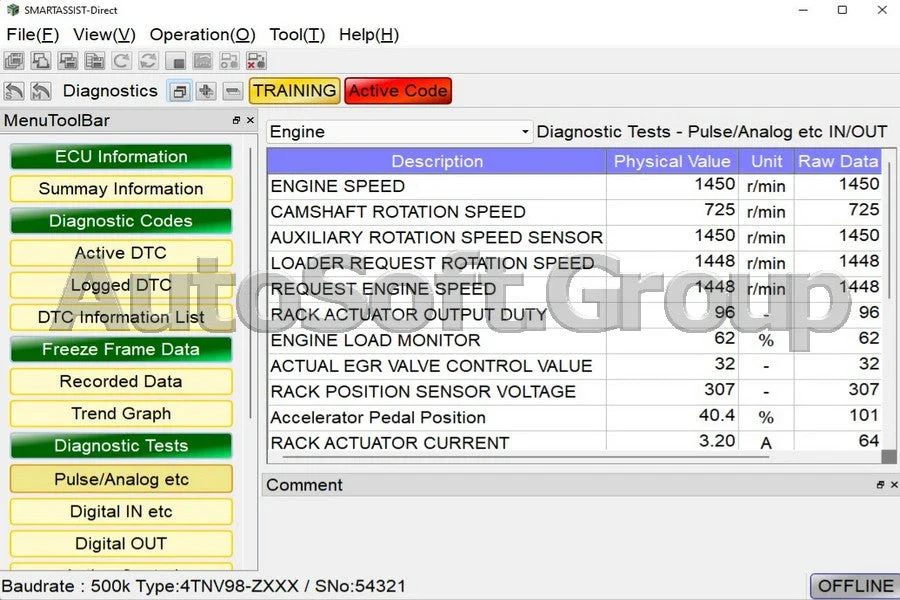Select the REQUEST ENGINE SPEED row
This screenshot has height=600, width=900.
(x=575, y=289)
